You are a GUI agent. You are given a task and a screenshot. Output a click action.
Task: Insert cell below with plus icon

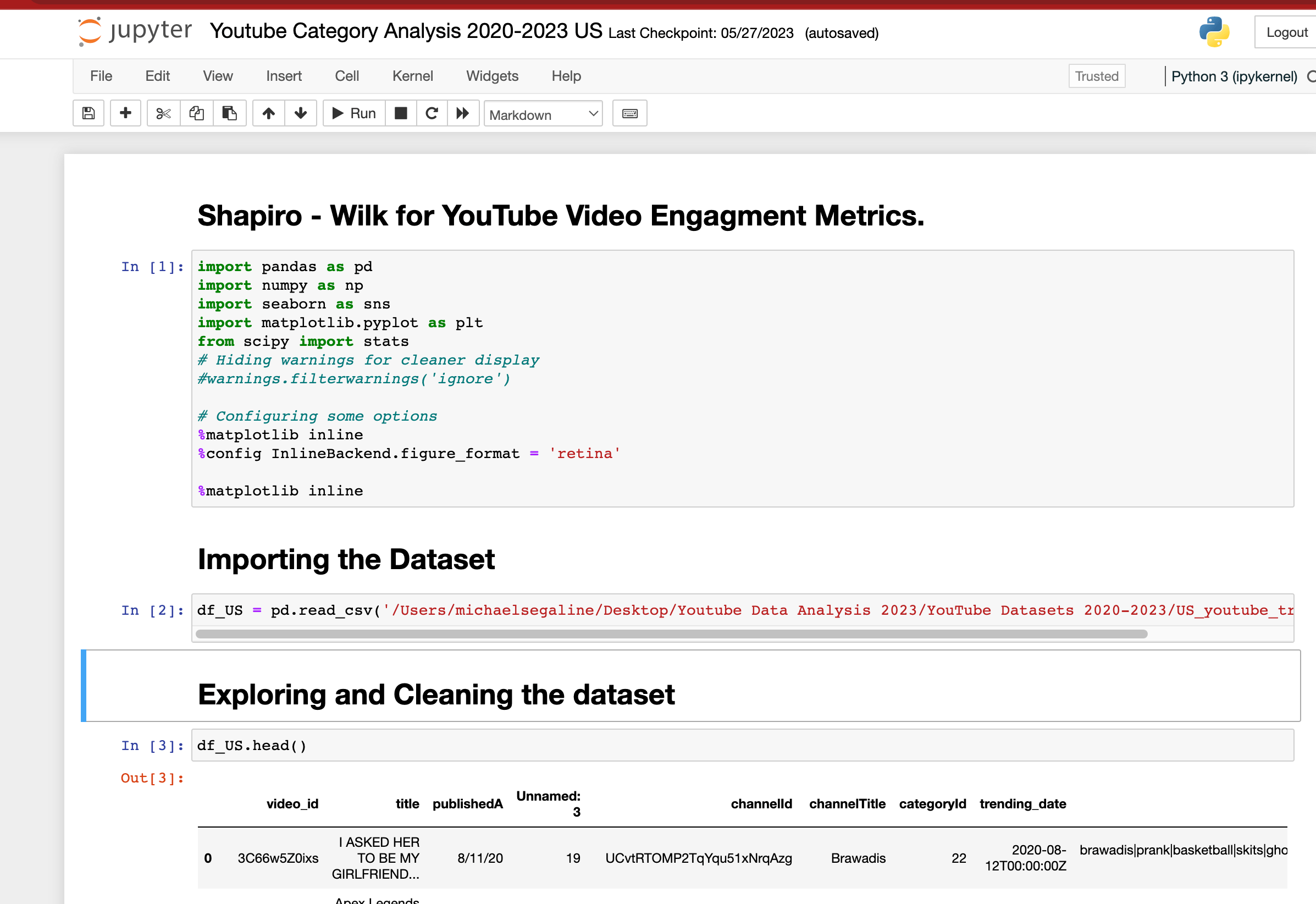tap(125, 113)
